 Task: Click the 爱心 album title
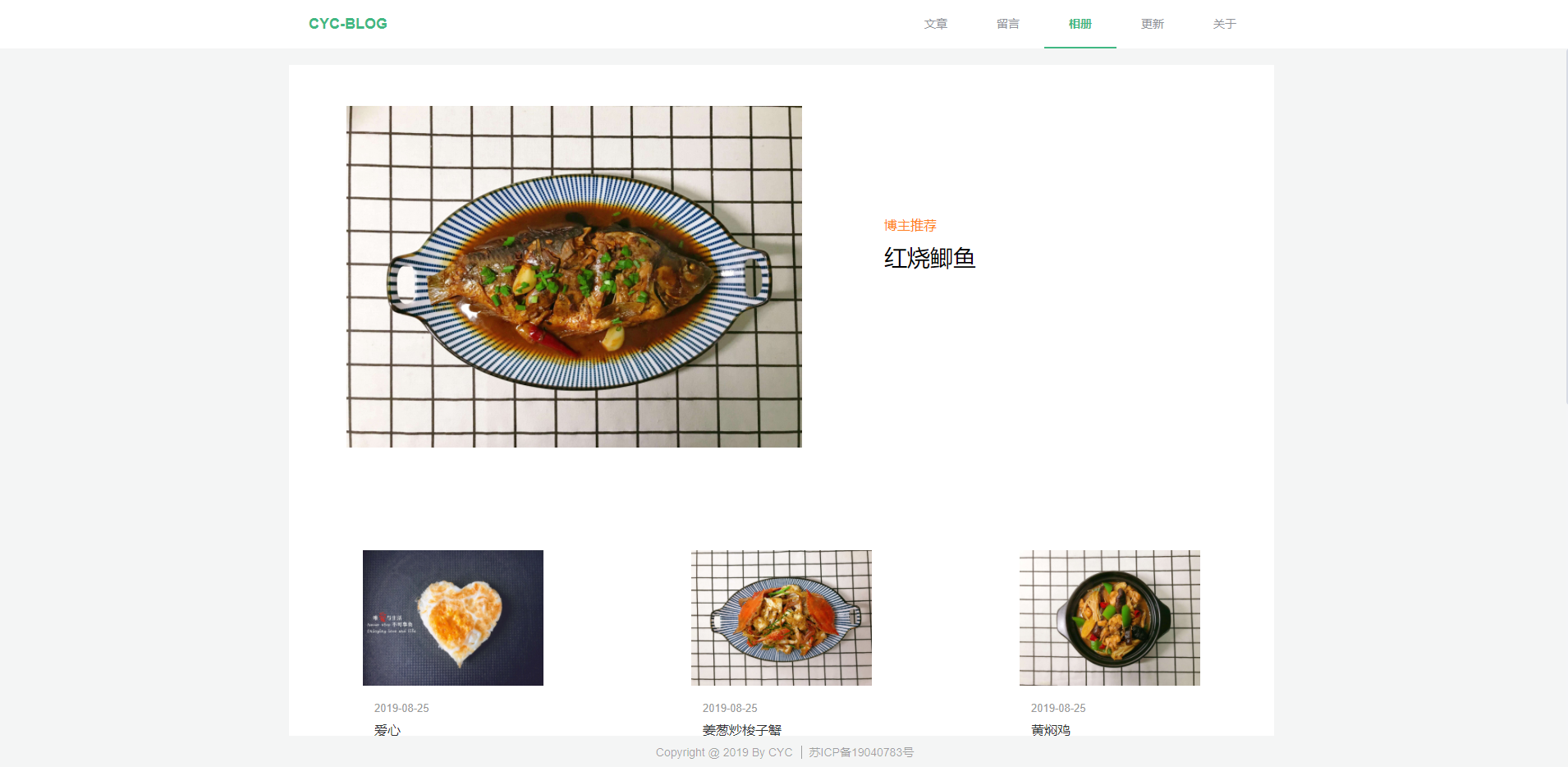[x=387, y=729]
